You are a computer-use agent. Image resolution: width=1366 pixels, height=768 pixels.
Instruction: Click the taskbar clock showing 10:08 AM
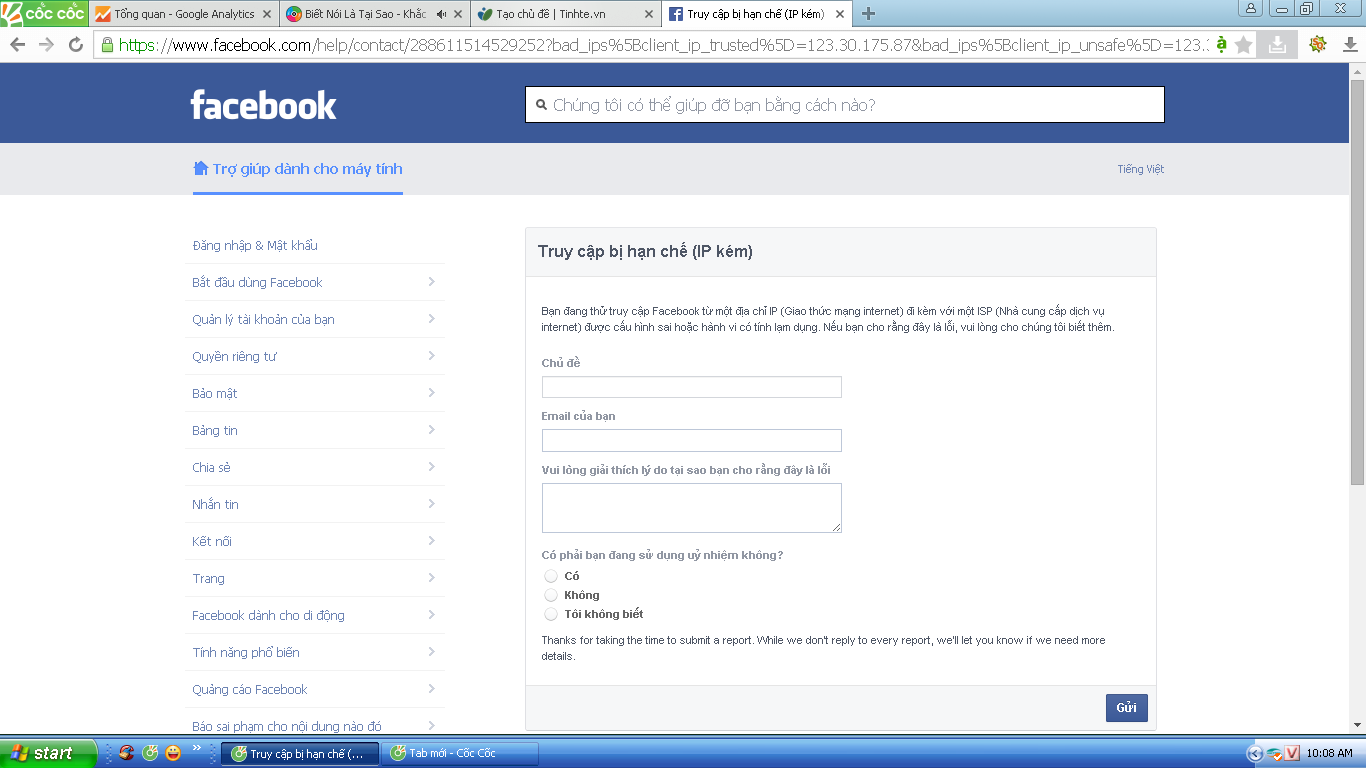pos(1329,753)
